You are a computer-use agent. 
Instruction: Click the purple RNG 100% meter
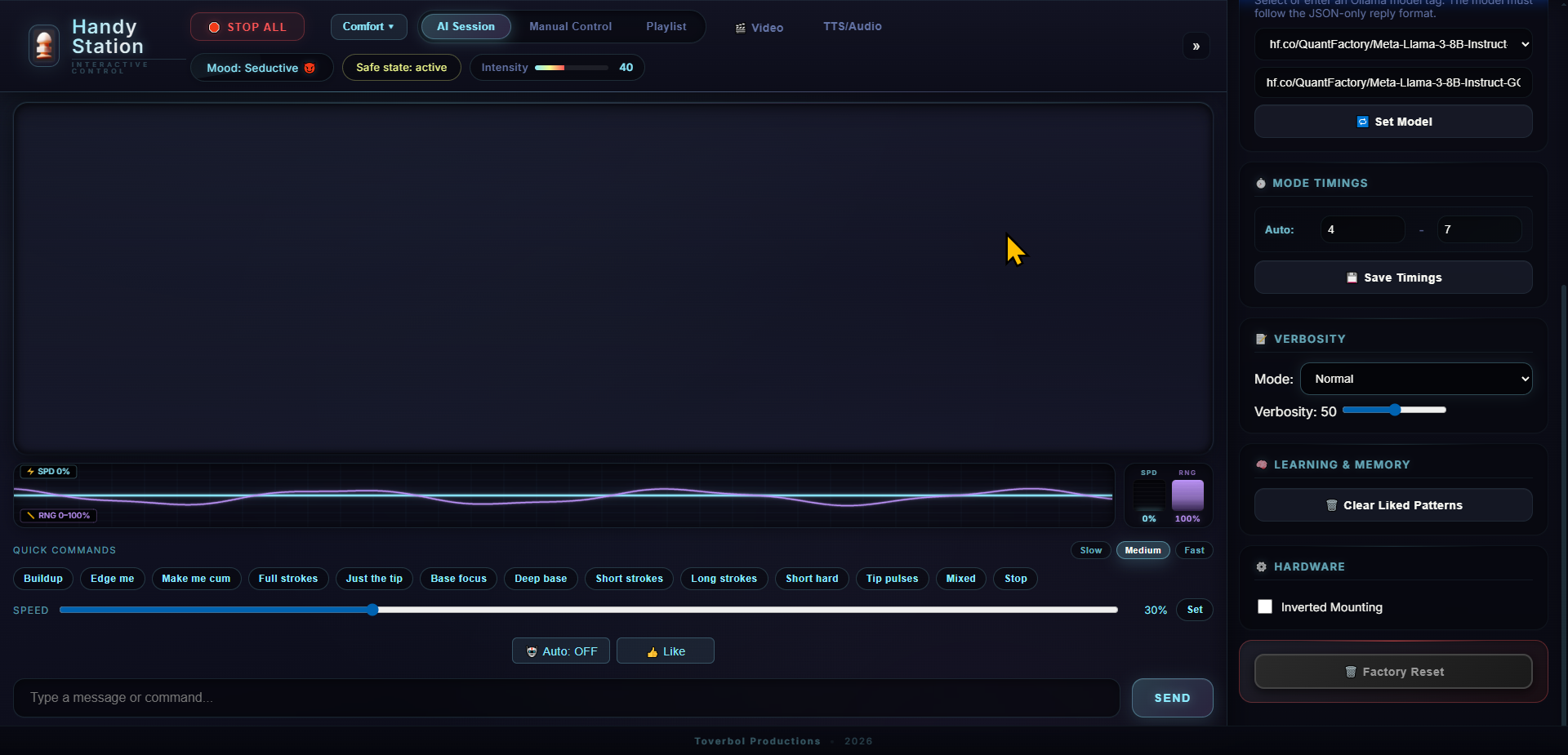[x=1187, y=495]
